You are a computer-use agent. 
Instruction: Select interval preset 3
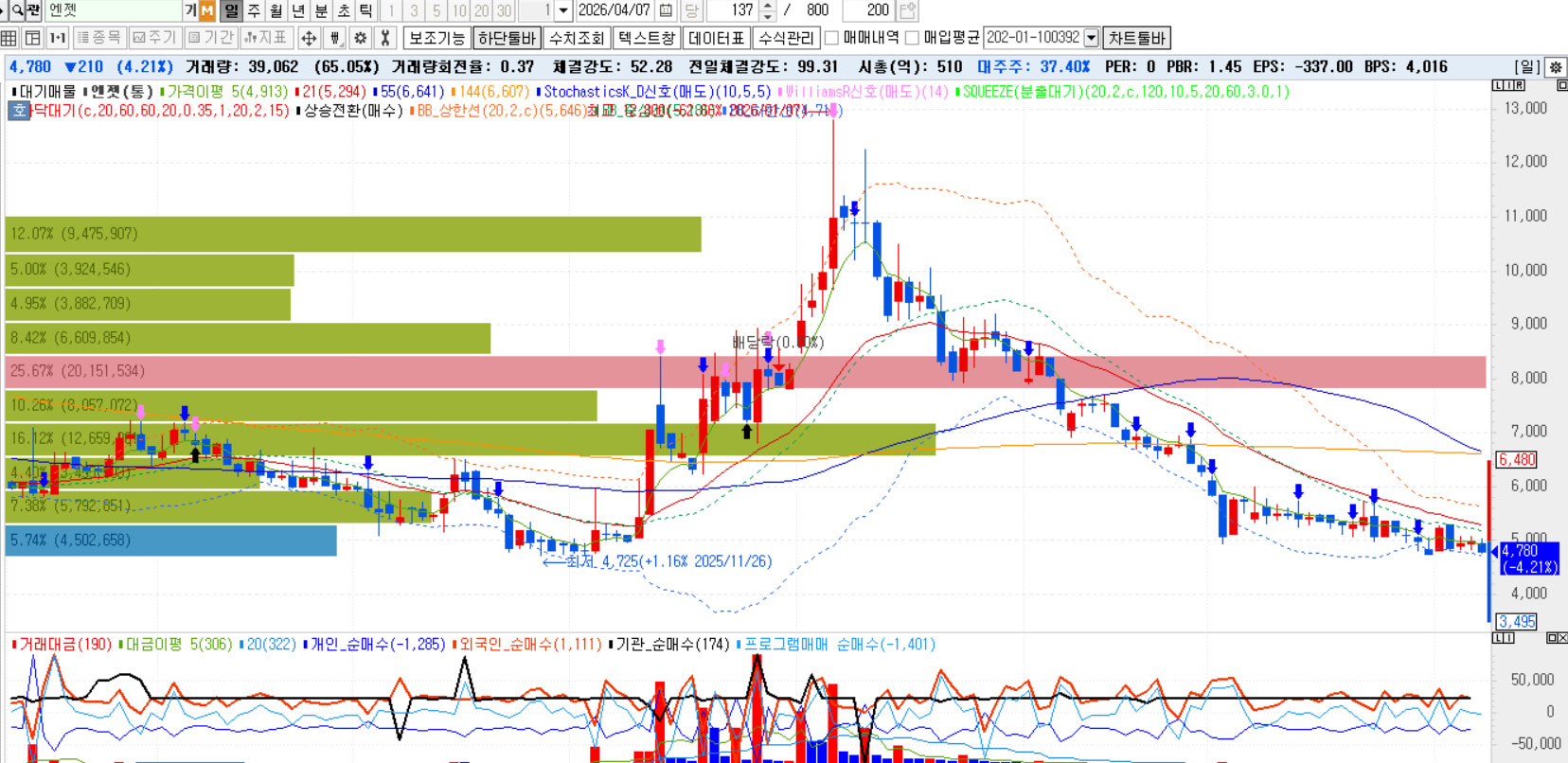point(414,10)
